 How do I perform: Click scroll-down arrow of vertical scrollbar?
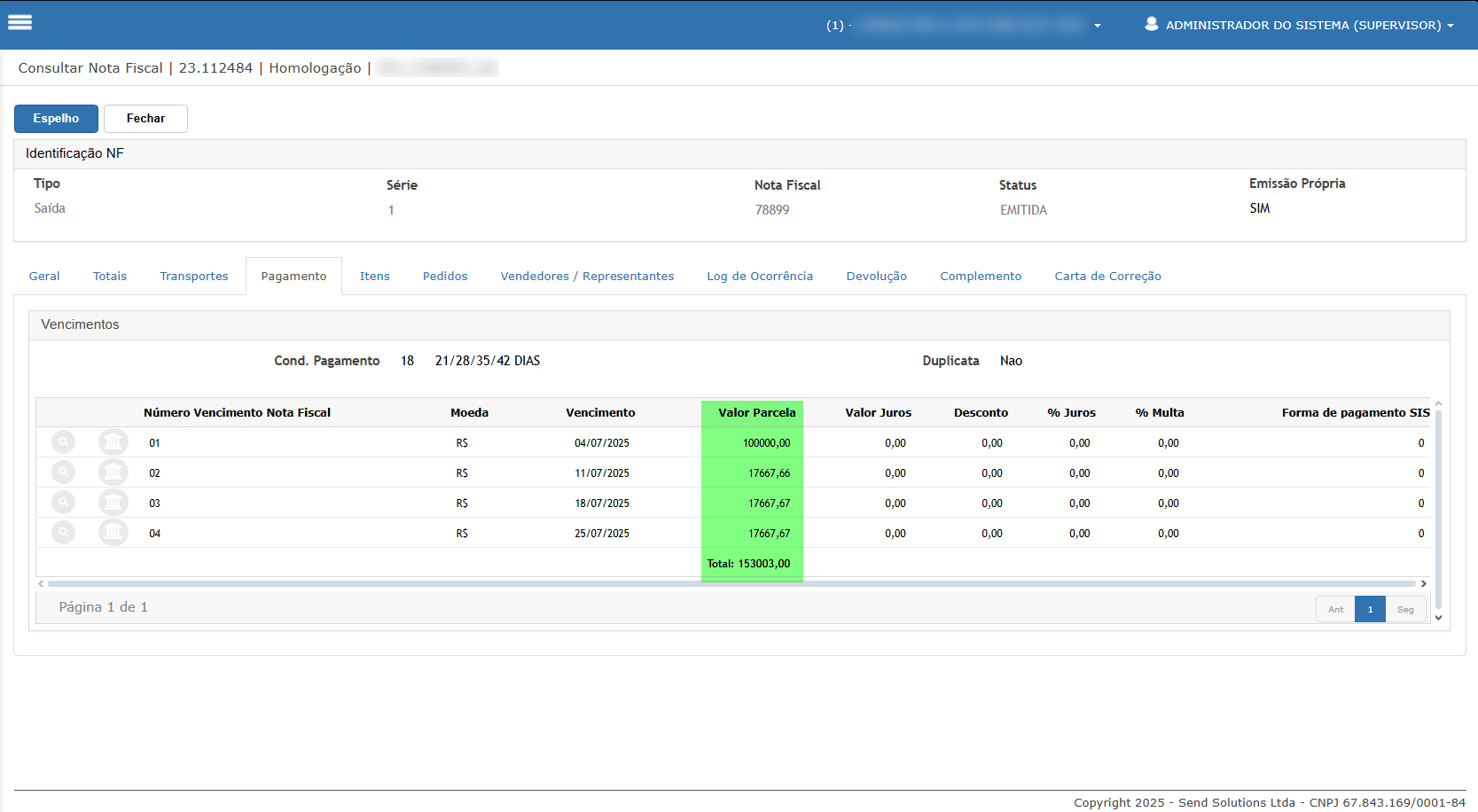tap(1438, 617)
